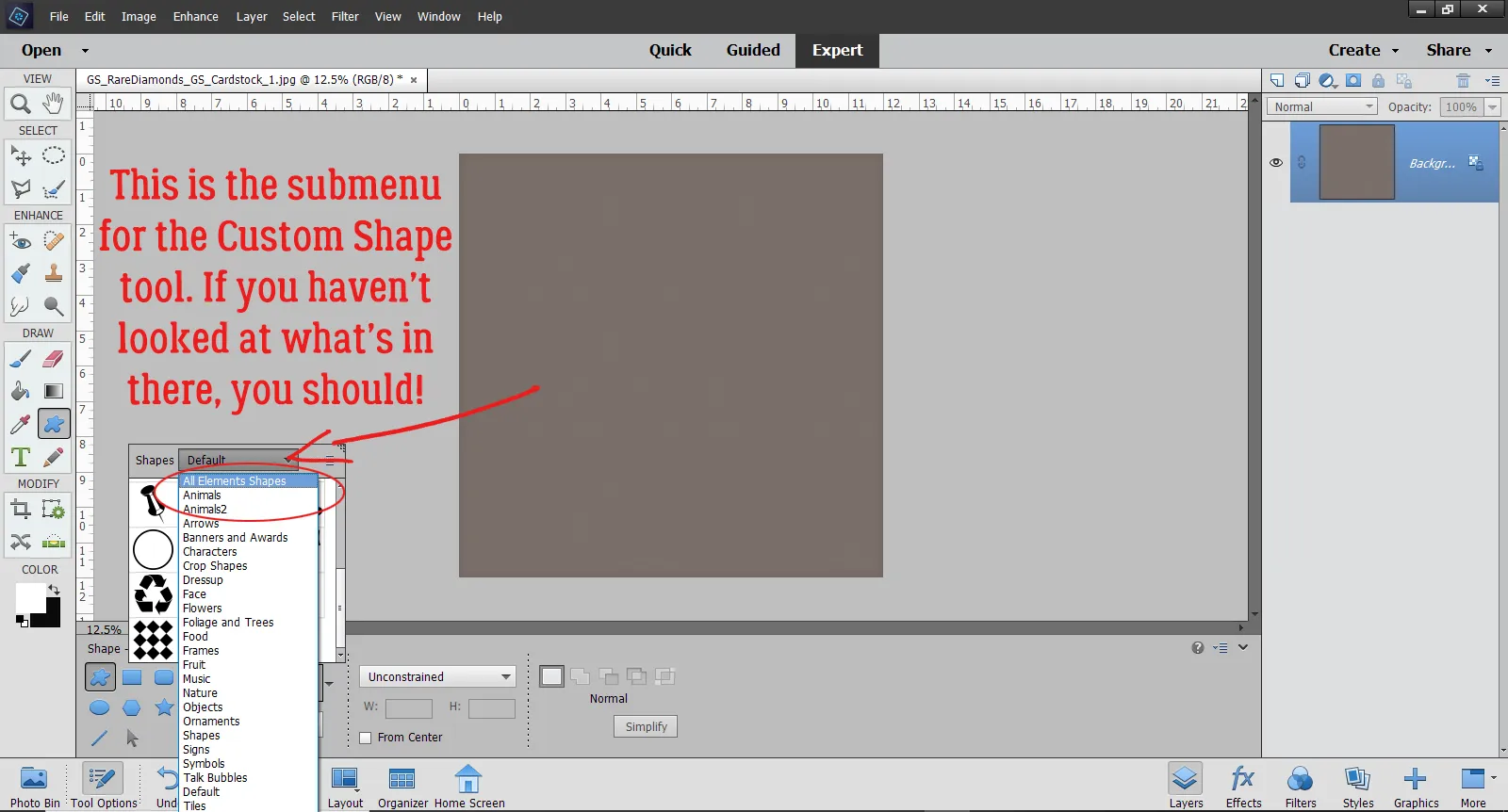The image size is (1508, 812).
Task: Select the Zoom tool in View section
Action: tap(20, 104)
